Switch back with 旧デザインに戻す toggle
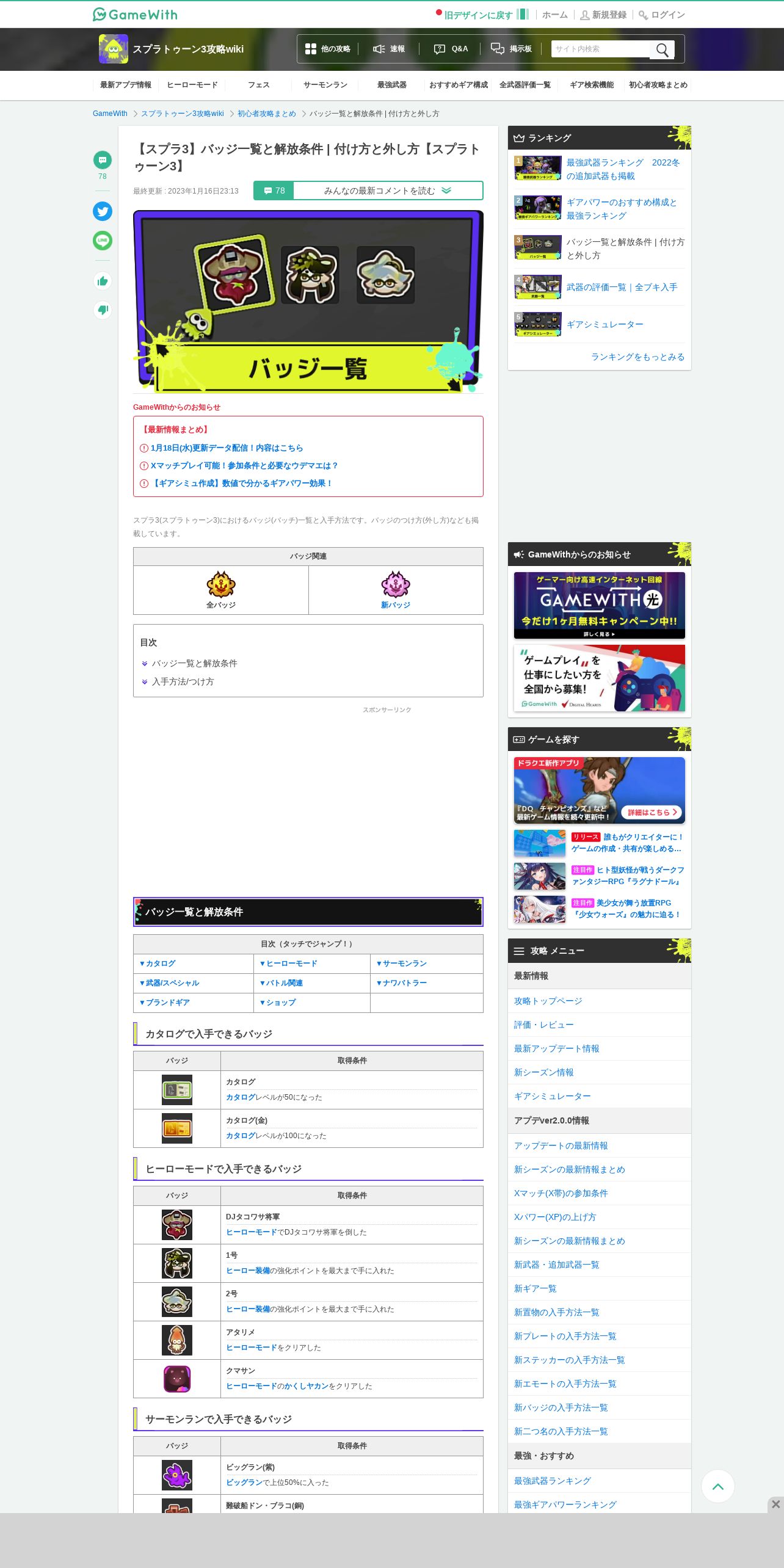The width and height of the screenshot is (784, 1568). tap(482, 15)
